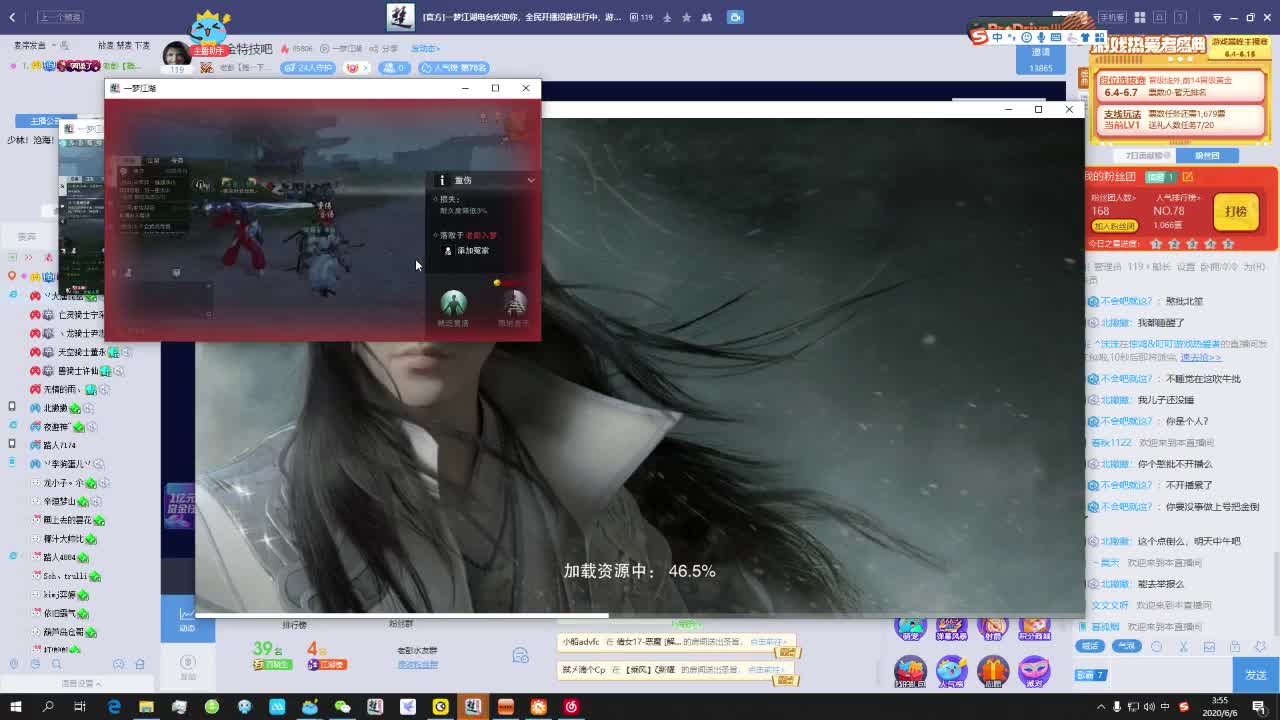
Task: Go back using the top-left arrow
Action: click(12, 17)
